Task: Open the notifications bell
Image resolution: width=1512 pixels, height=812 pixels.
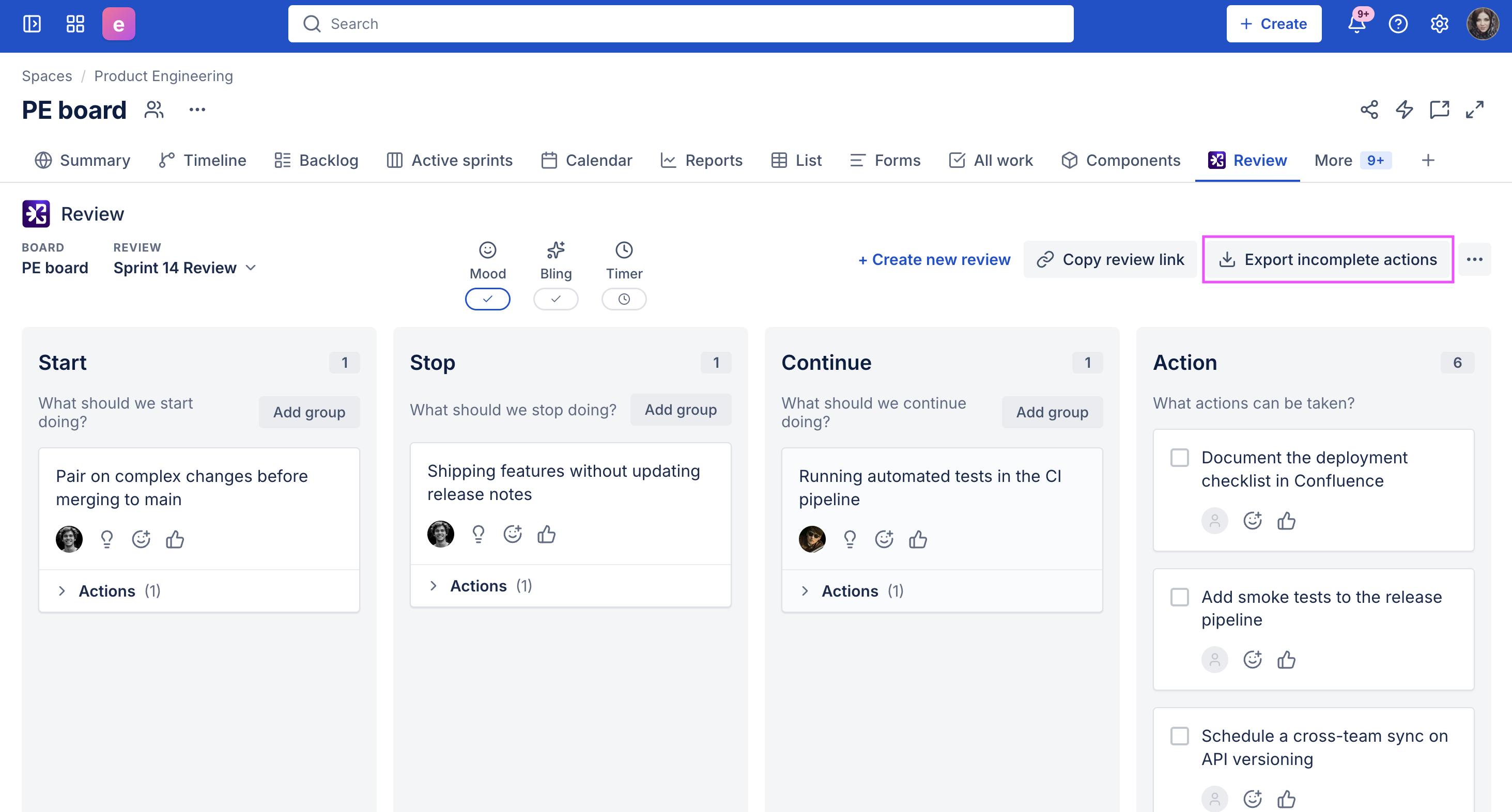Action: tap(1356, 24)
